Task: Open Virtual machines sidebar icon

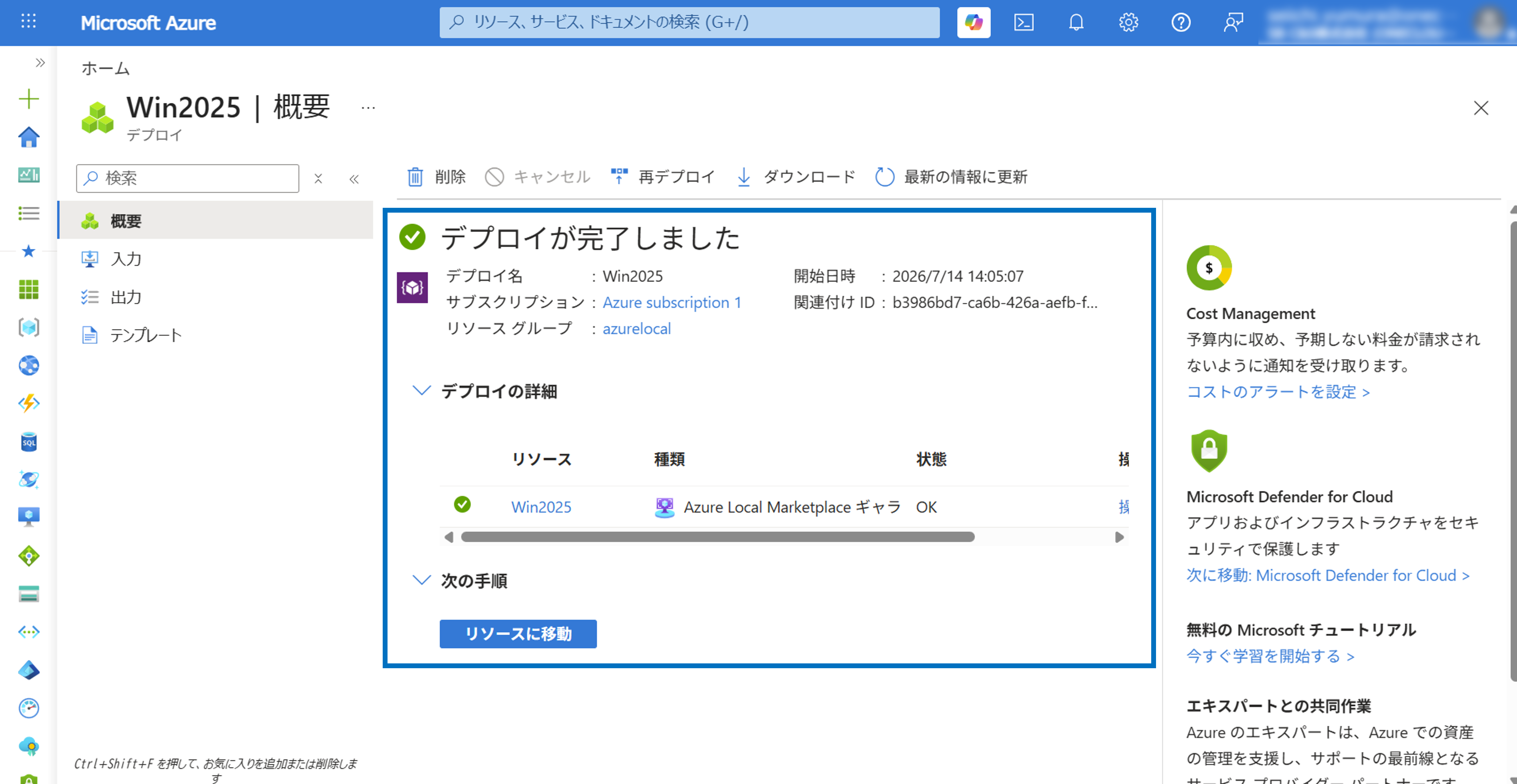Action: [x=28, y=517]
